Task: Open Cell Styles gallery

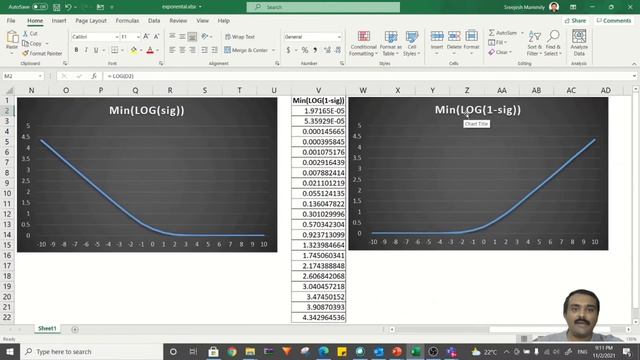Action: tap(411, 43)
